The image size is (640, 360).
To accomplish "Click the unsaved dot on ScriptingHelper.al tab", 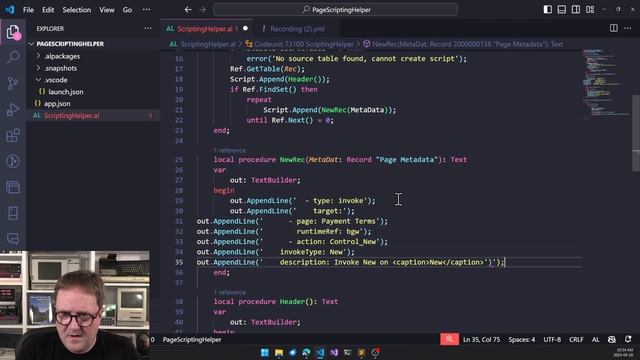I will tap(245, 29).
